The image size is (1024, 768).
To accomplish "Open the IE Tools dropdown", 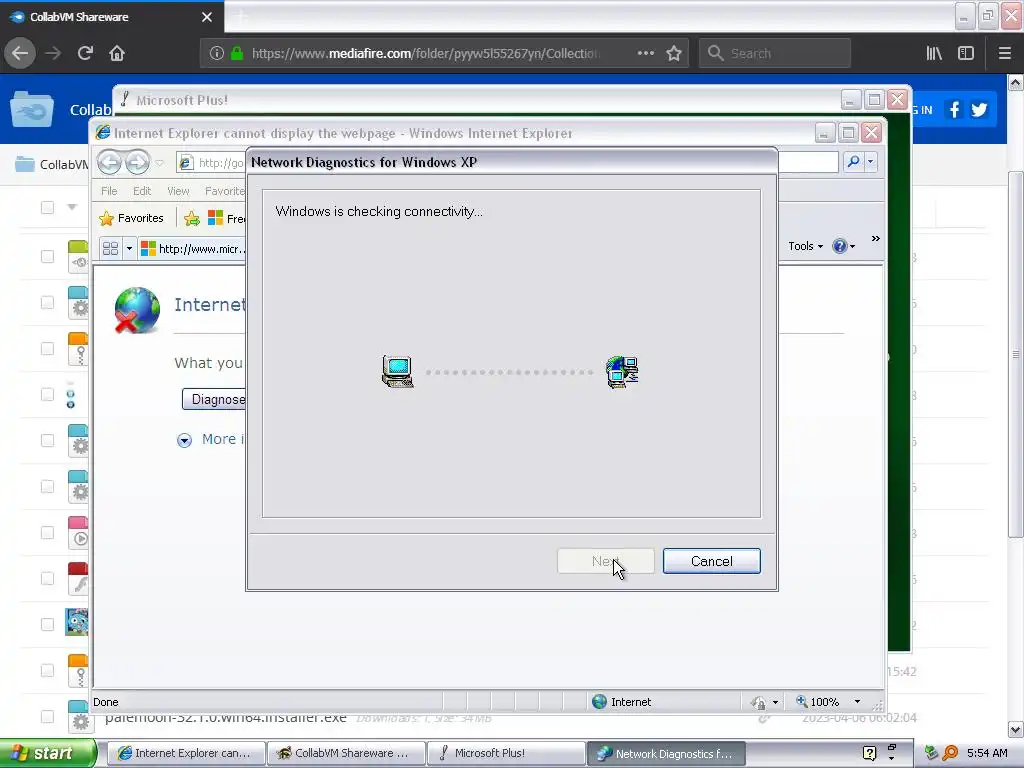I will tap(805, 246).
